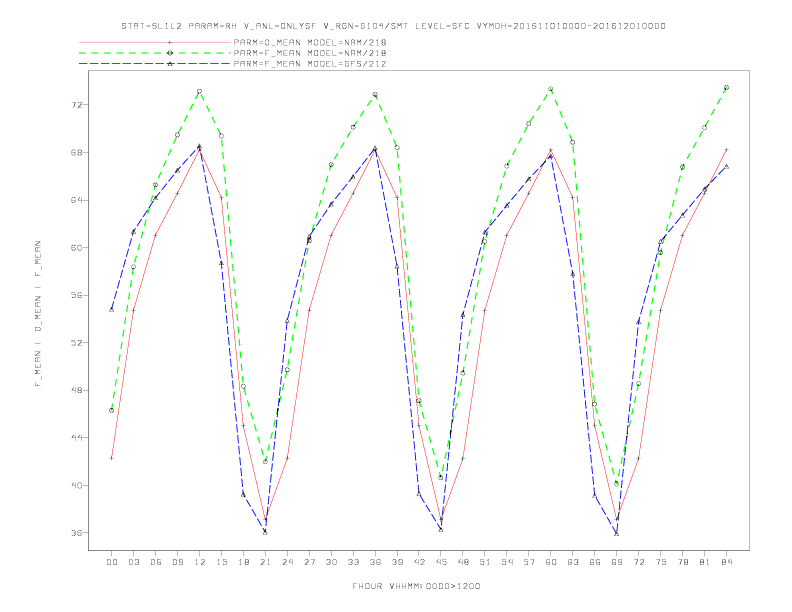The width and height of the screenshot is (792, 612).
Task: Click x-axis tick label 18
Action: tap(243, 562)
